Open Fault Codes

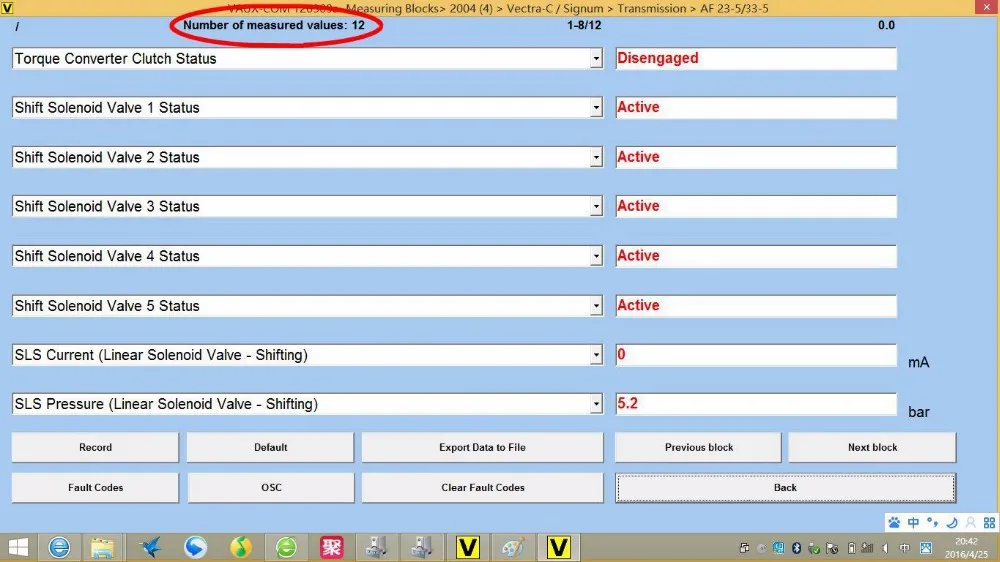(95, 487)
